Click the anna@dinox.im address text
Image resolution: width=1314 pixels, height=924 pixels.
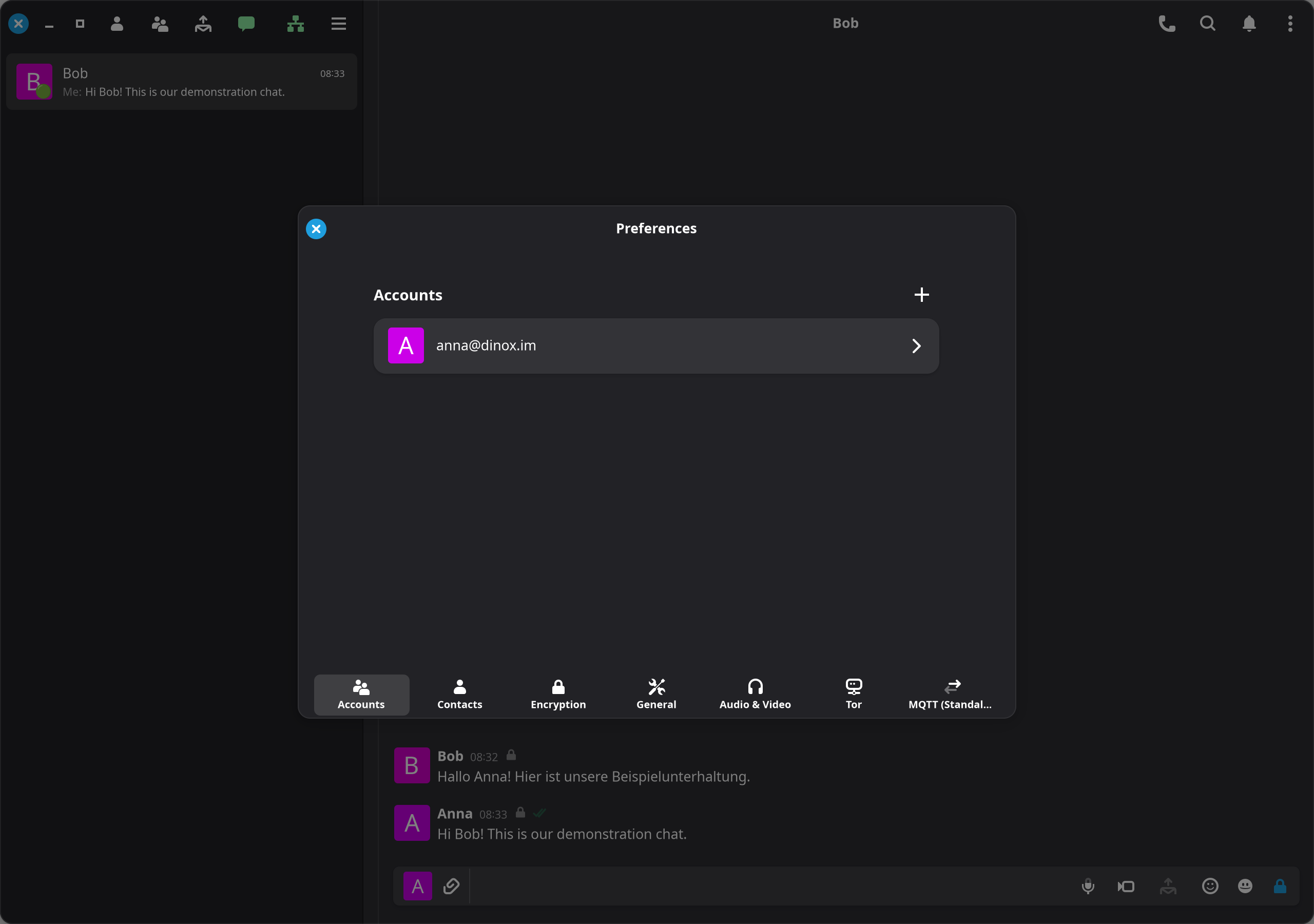coord(486,345)
